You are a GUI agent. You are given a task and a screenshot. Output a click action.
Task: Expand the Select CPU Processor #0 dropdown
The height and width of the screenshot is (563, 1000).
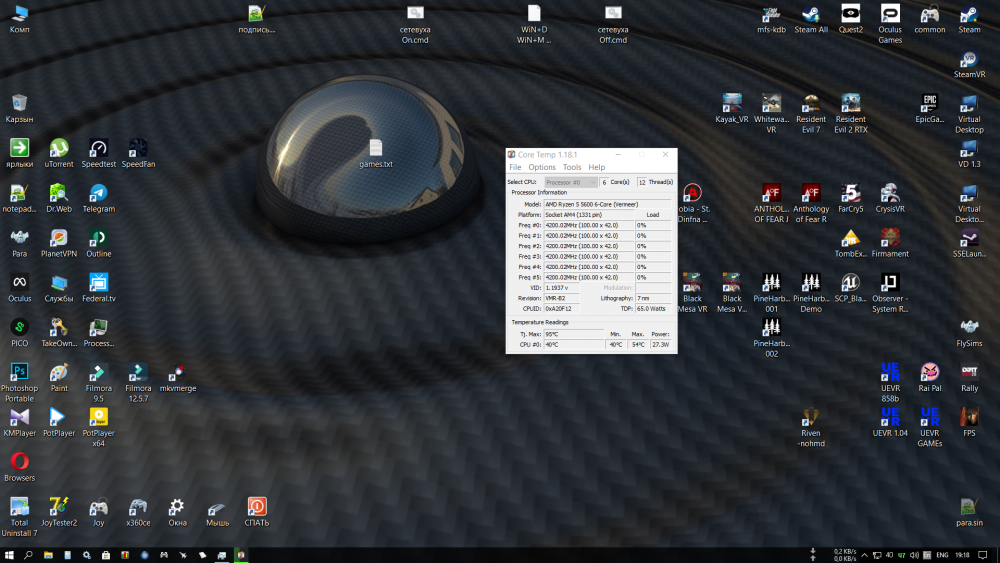tap(571, 182)
